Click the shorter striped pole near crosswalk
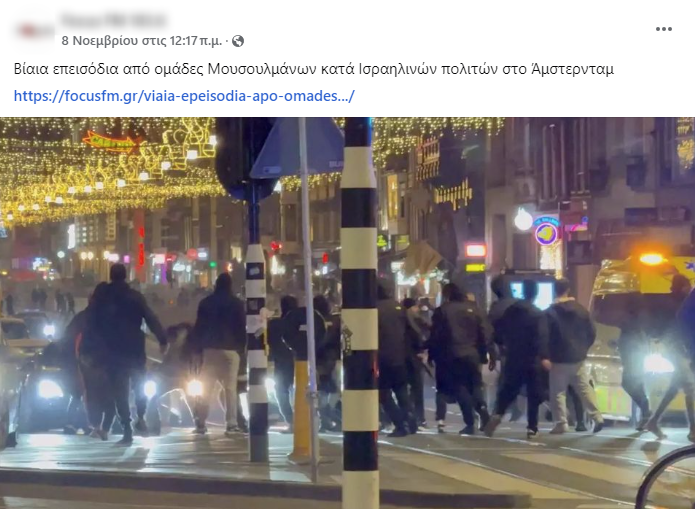695x509 pixels. (x=257, y=352)
